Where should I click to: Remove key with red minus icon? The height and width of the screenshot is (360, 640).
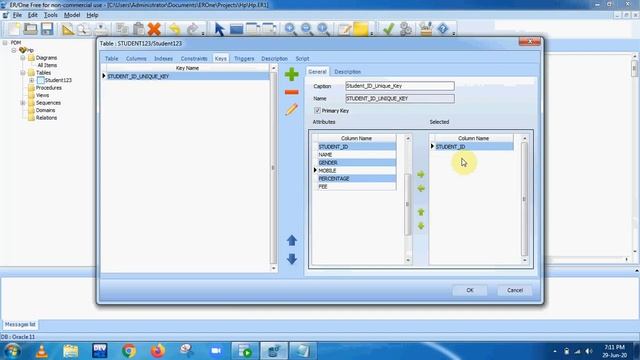(x=291, y=92)
